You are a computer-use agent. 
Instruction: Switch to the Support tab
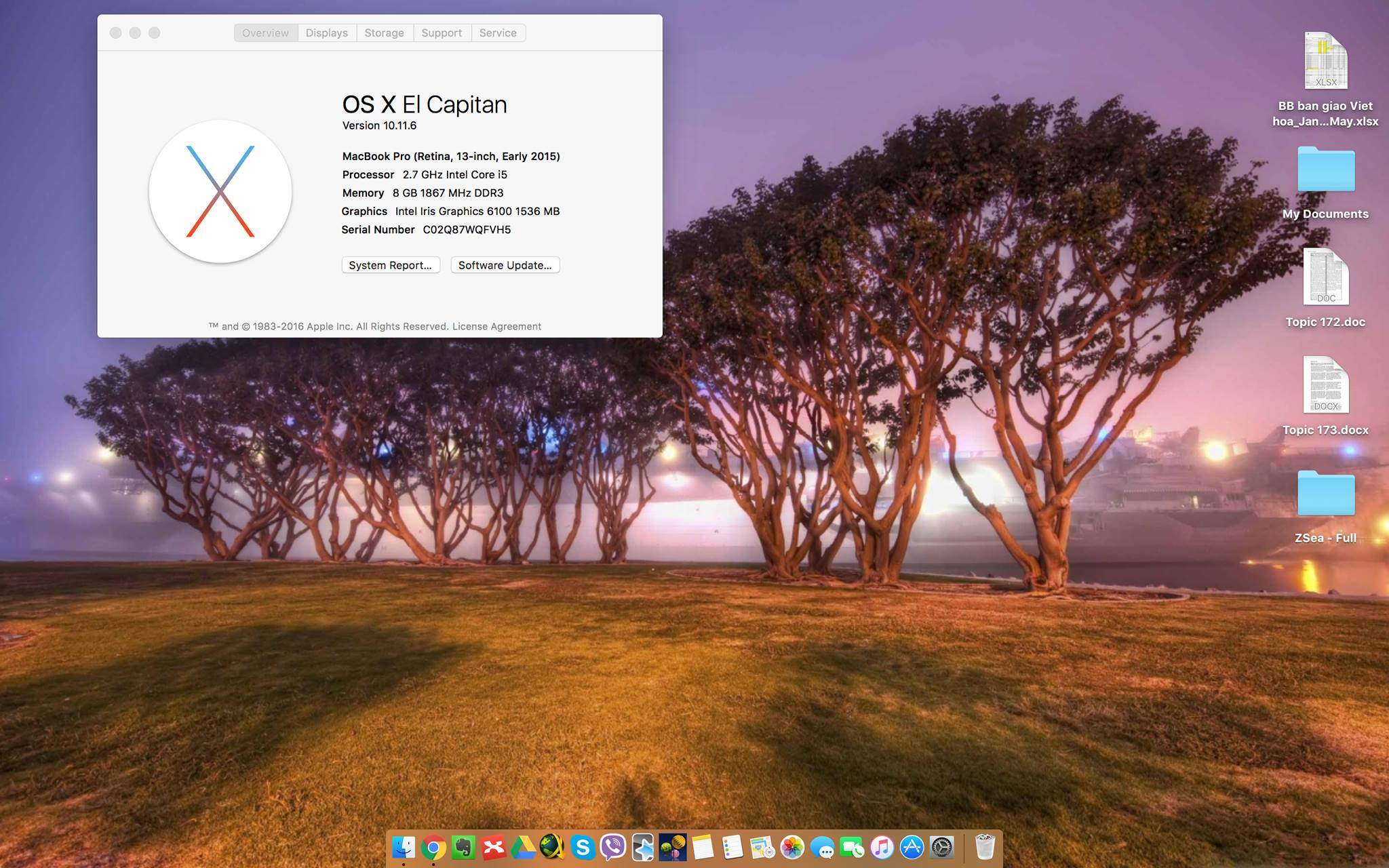442,33
